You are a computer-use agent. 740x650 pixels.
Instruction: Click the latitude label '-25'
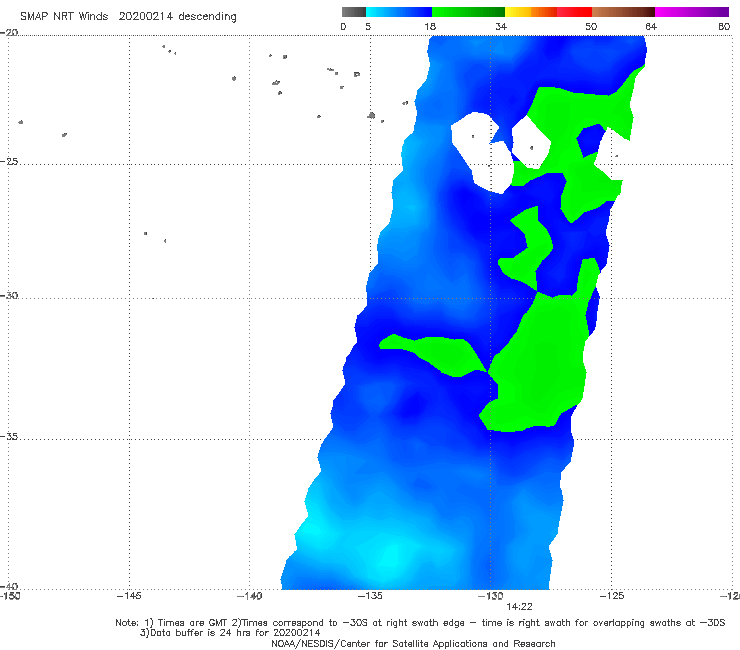coord(9,161)
